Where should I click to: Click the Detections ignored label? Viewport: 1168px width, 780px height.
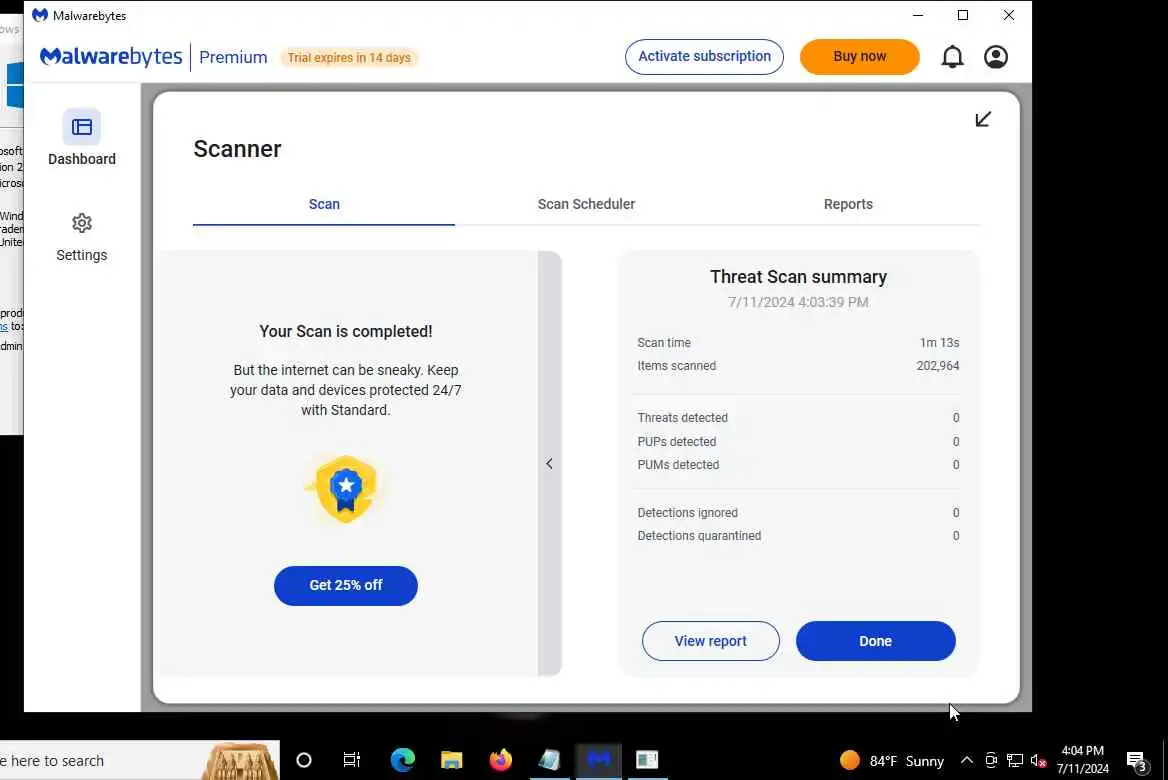688,513
